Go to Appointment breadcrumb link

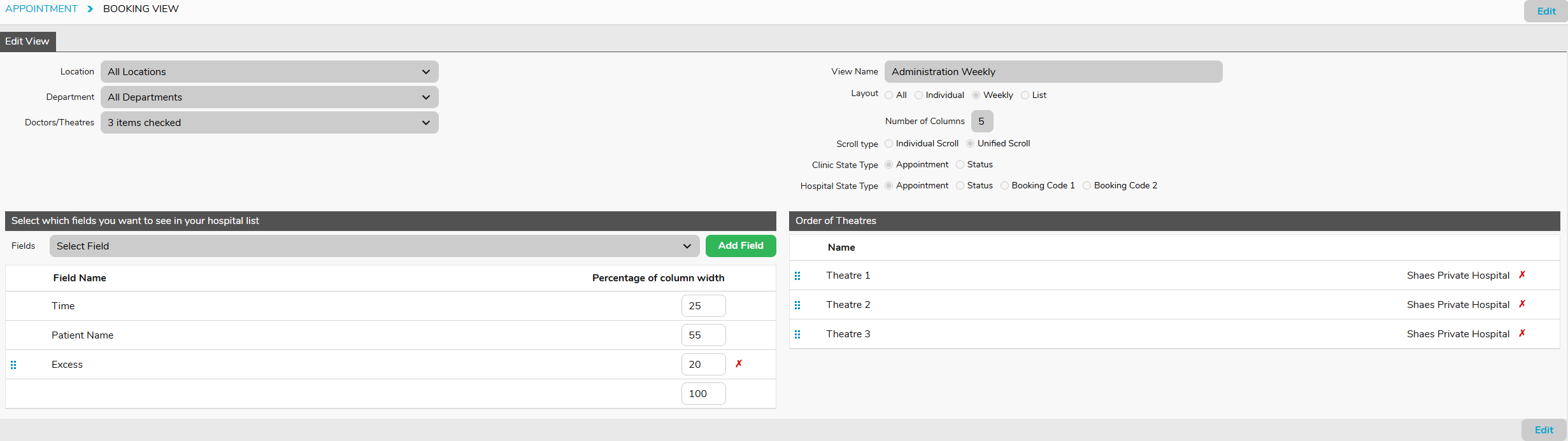(41, 9)
